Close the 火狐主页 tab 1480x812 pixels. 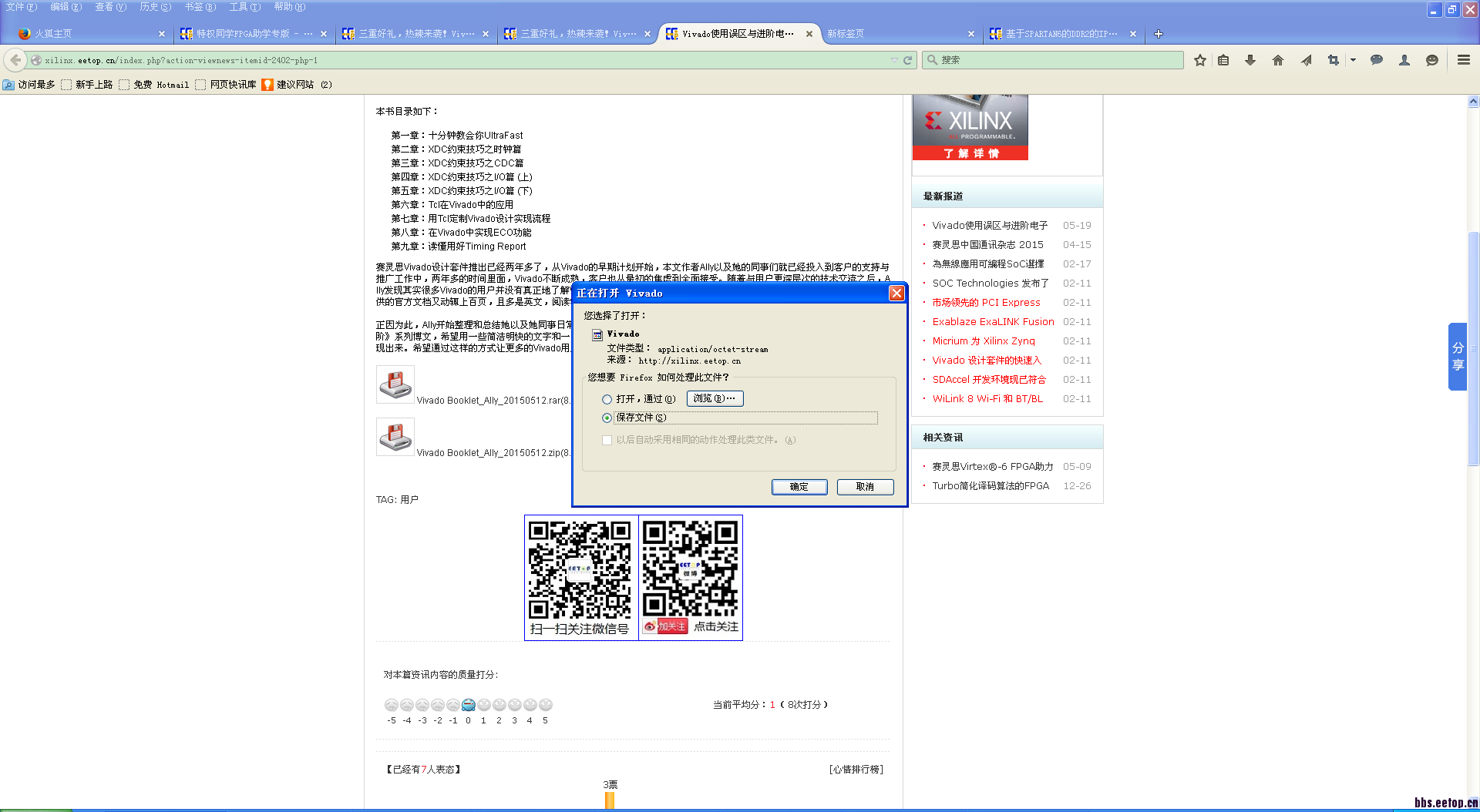(162, 34)
